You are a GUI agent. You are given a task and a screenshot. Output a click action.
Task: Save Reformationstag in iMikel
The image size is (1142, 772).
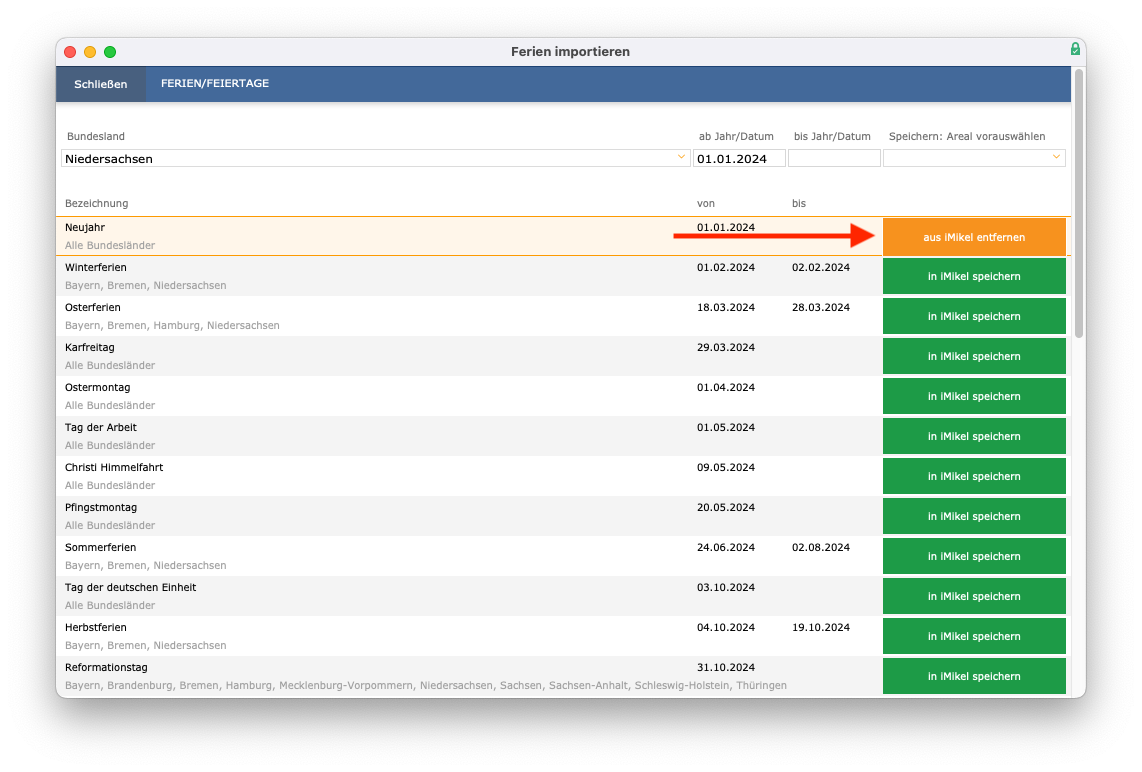click(974, 677)
